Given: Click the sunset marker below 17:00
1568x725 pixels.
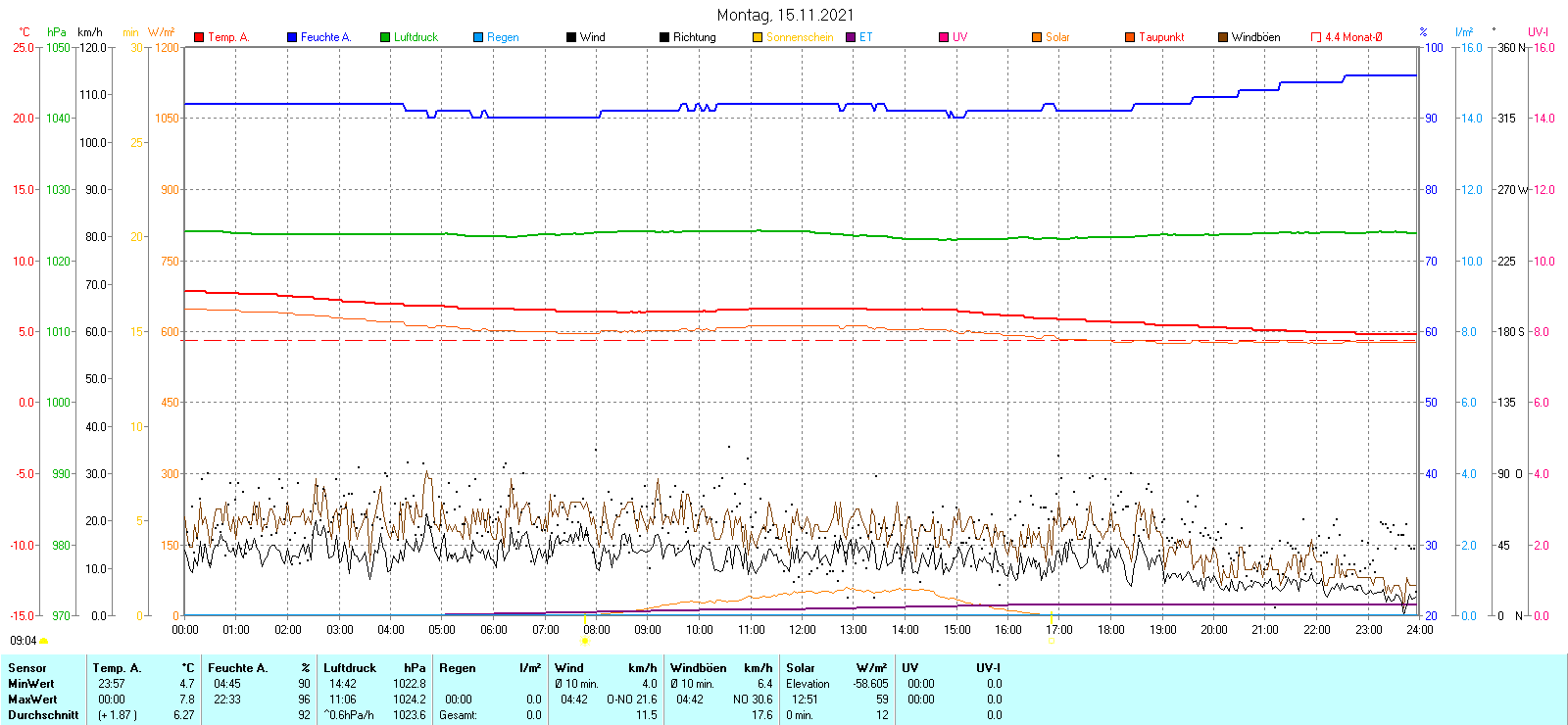Looking at the screenshot, I should click(x=1051, y=641).
